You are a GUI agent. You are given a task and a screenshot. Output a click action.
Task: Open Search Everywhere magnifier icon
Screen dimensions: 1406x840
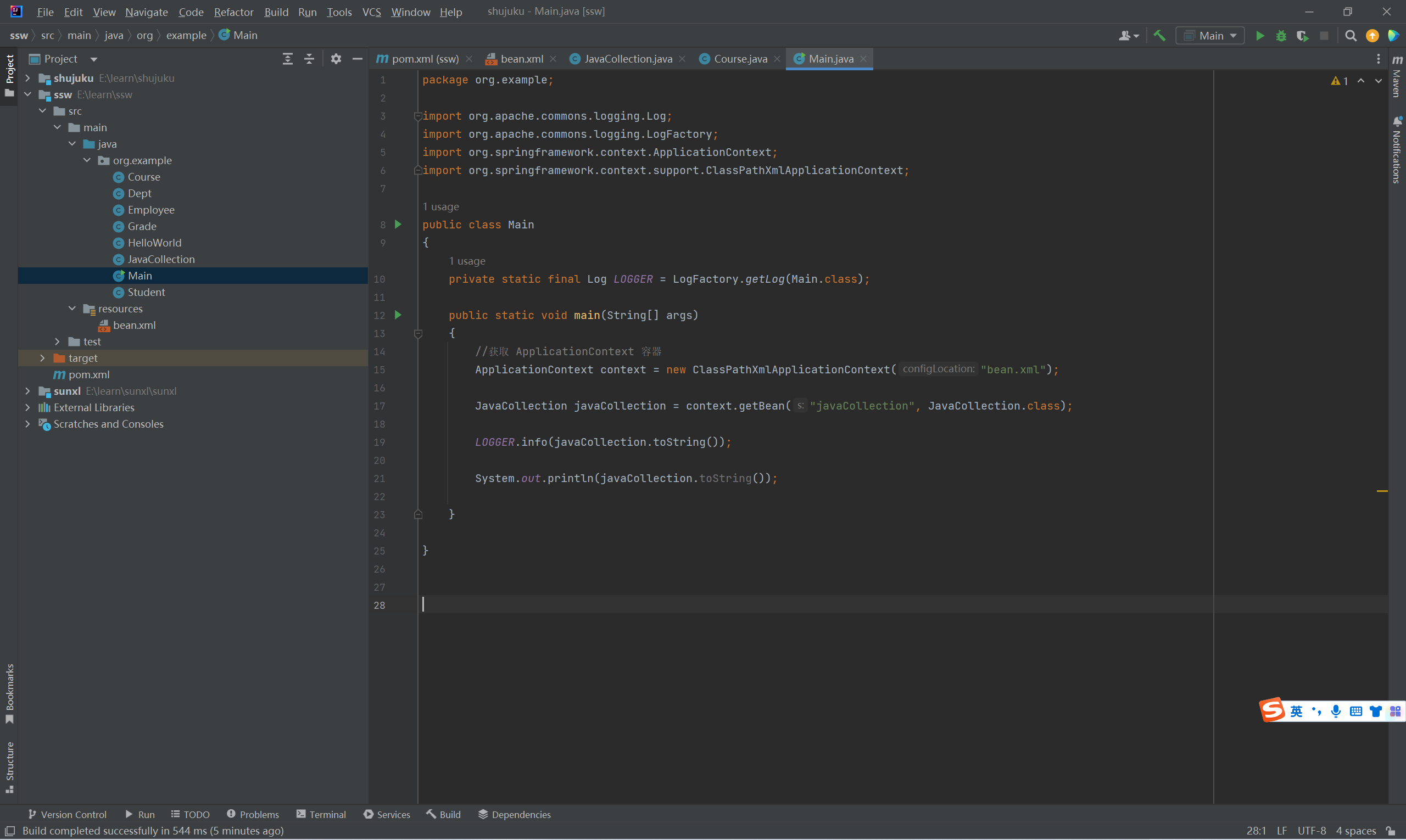1351,36
